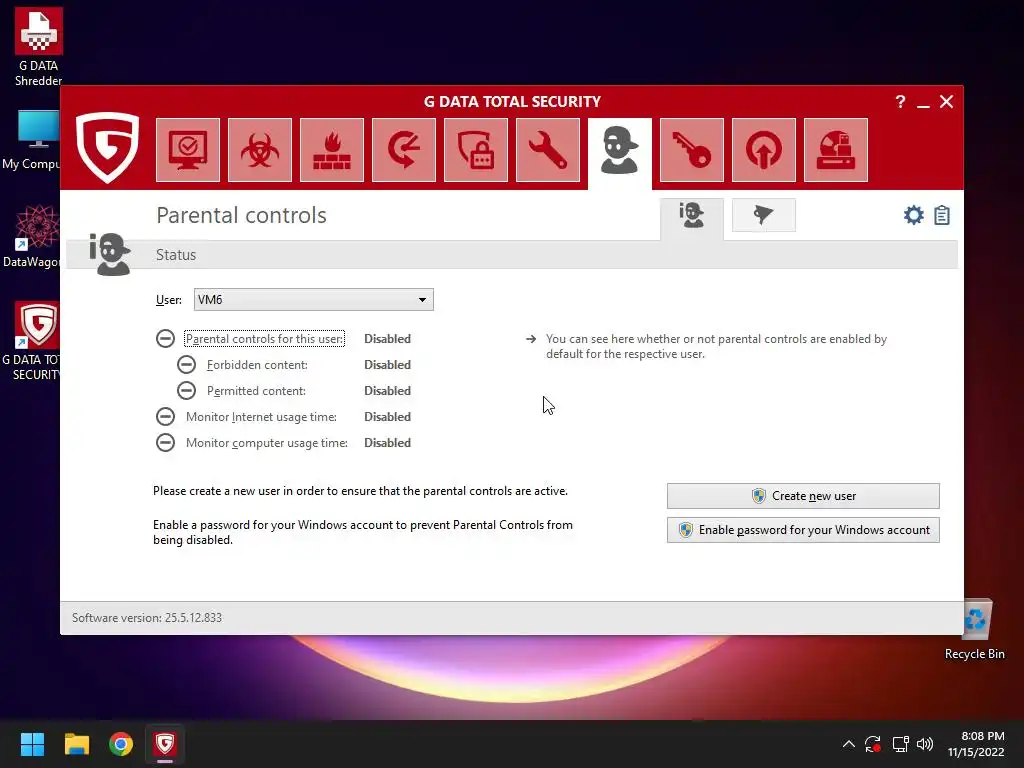Open the Tuner wrench icon
Screen dimensions: 1024x768
[x=548, y=150]
